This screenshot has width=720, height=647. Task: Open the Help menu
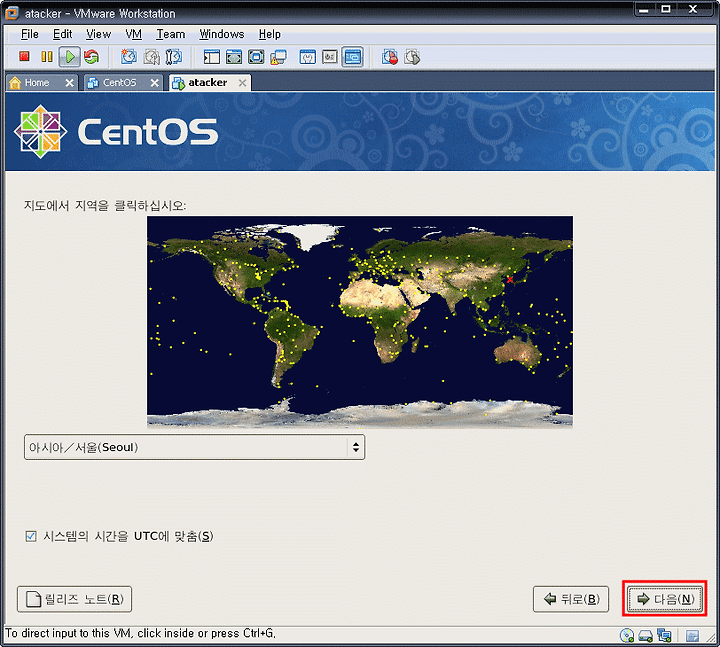270,34
